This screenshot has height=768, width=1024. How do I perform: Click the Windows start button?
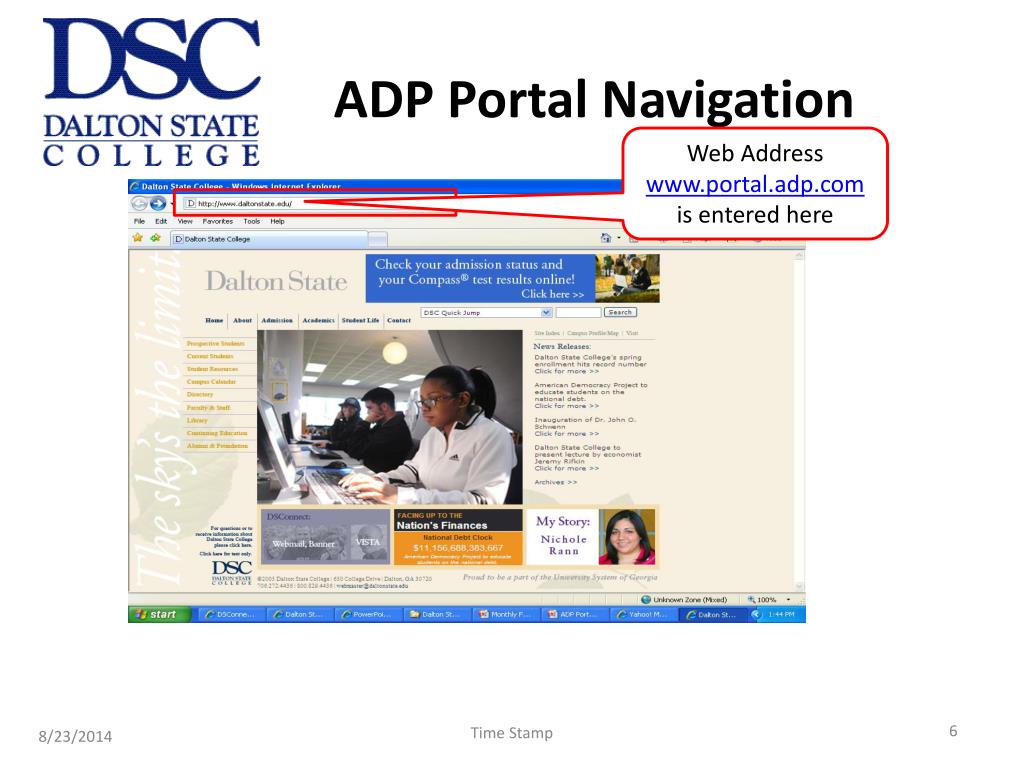point(159,615)
